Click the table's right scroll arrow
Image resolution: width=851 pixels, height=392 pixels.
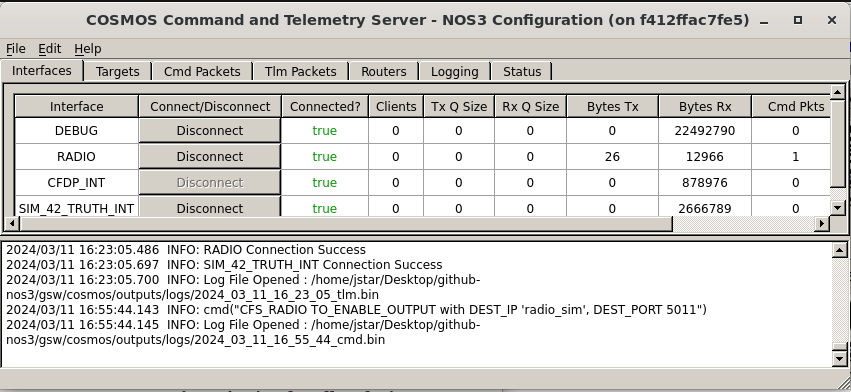tap(822, 223)
